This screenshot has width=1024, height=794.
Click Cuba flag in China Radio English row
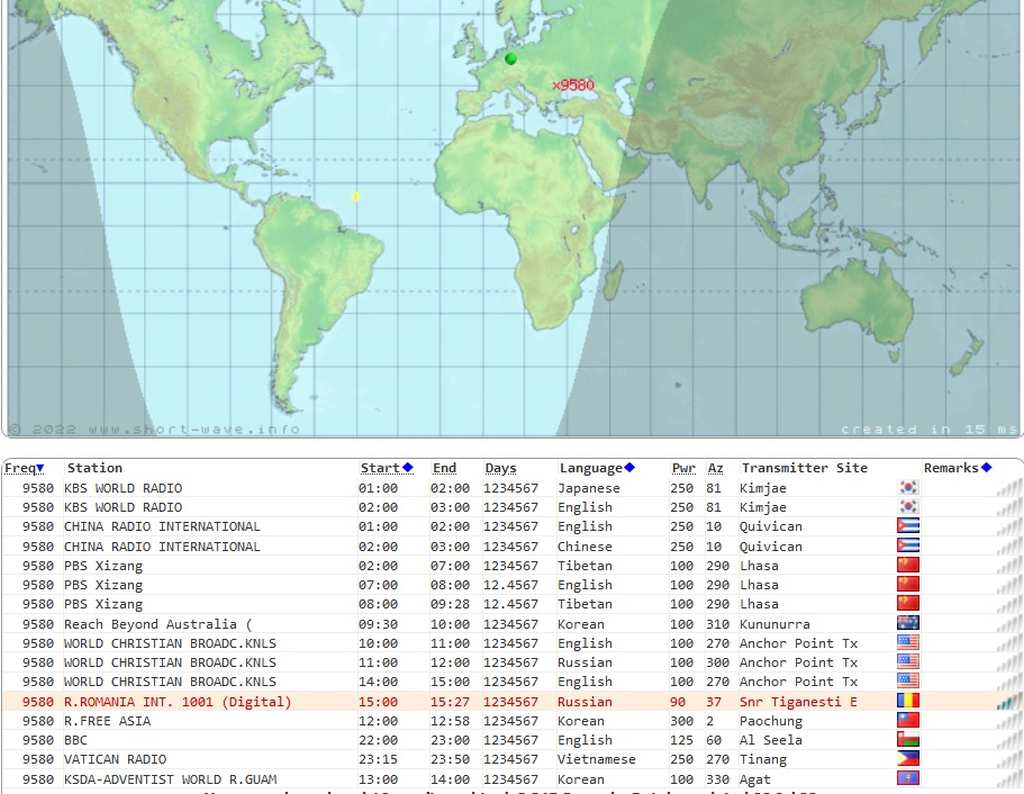(x=908, y=526)
